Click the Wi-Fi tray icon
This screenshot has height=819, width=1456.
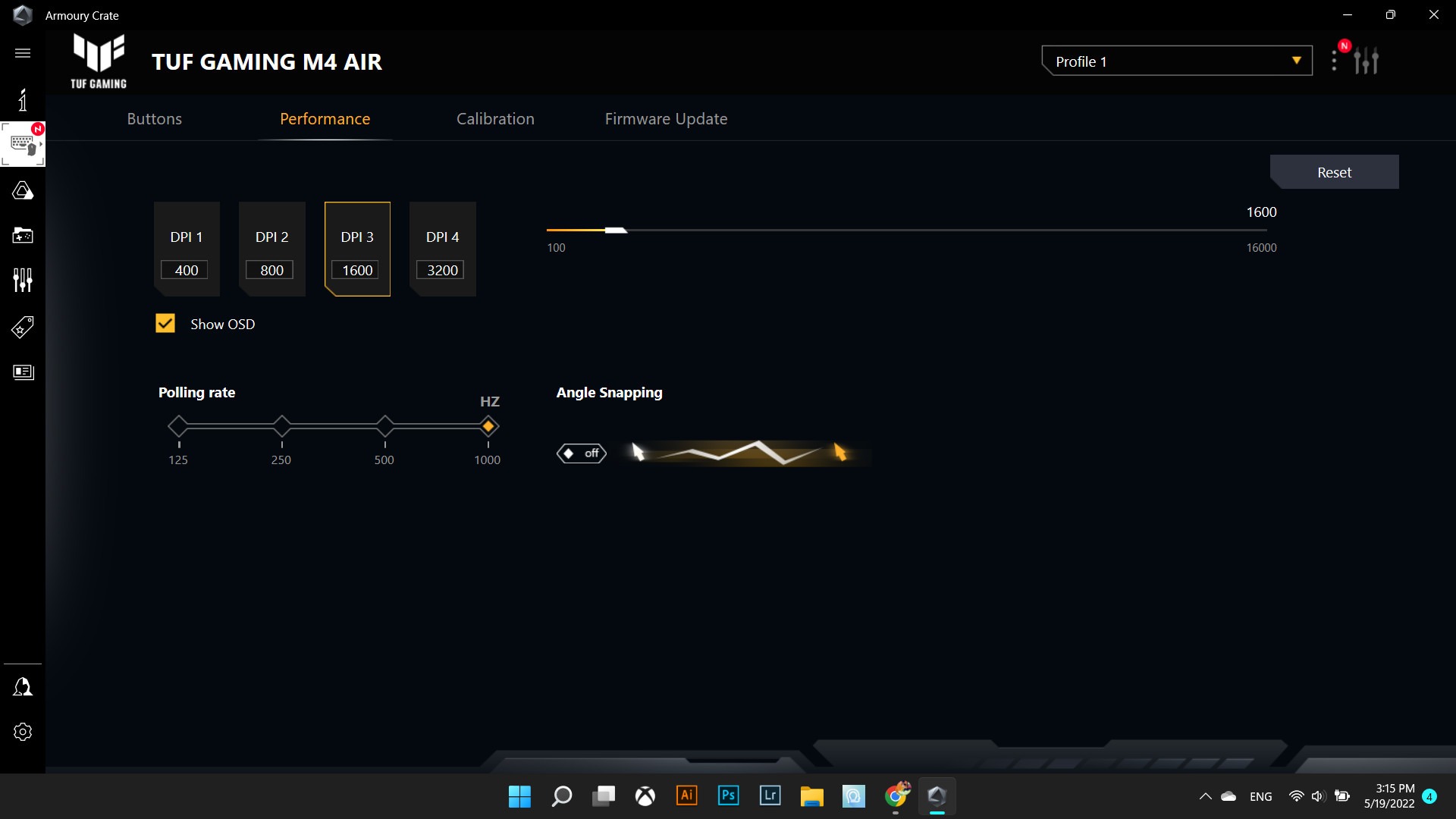pos(1297,796)
